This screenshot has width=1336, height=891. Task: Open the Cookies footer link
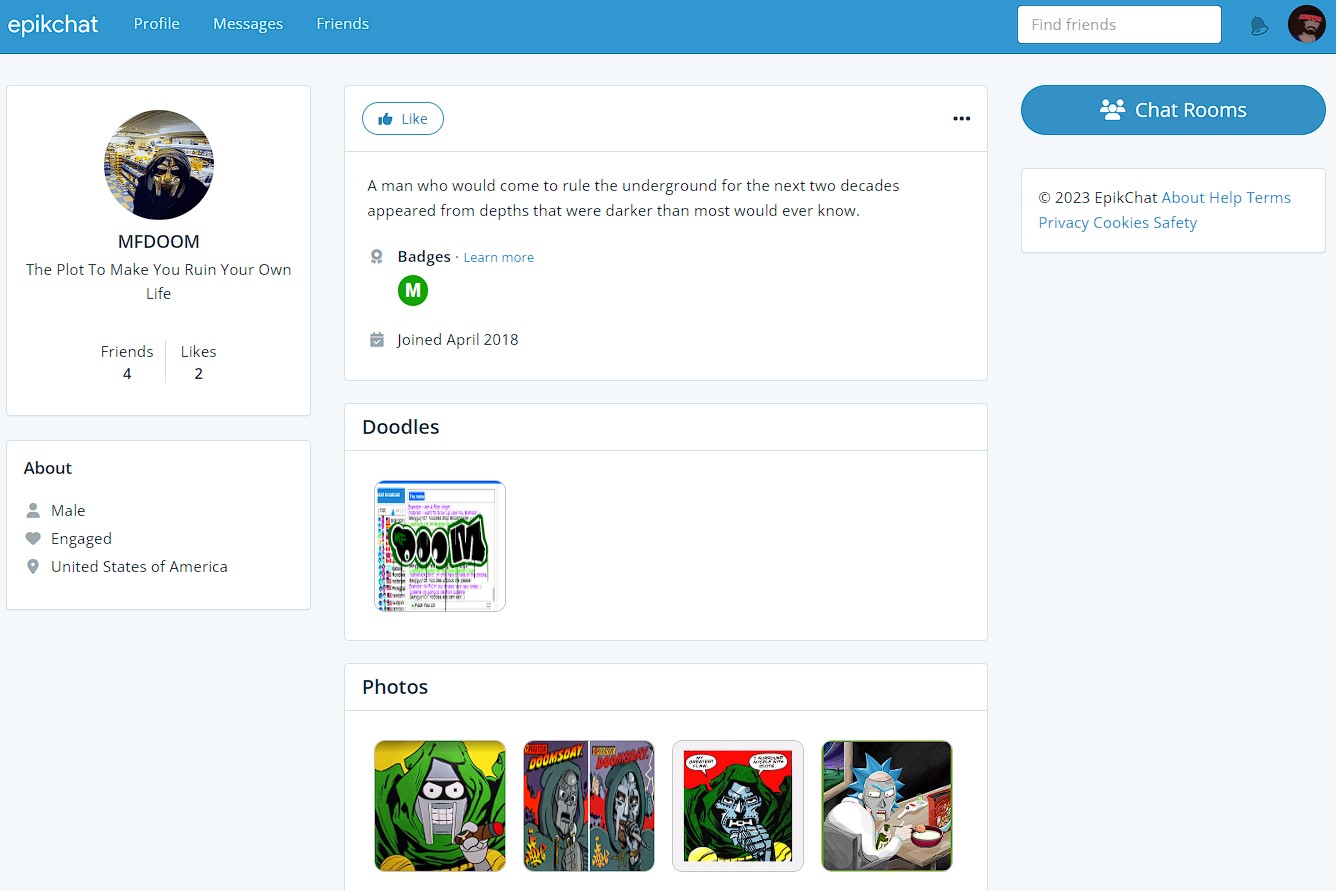click(1121, 223)
